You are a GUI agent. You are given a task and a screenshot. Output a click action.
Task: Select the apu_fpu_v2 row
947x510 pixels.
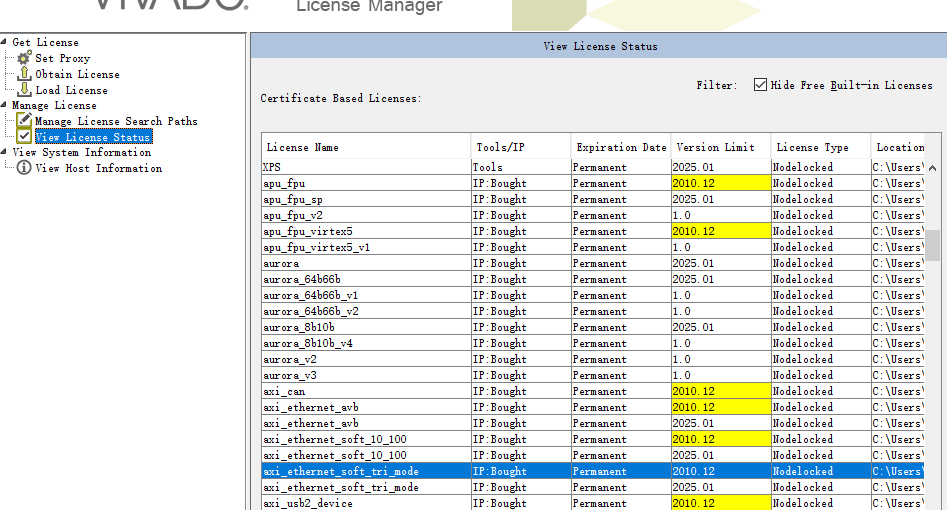pyautogui.click(x=593, y=215)
